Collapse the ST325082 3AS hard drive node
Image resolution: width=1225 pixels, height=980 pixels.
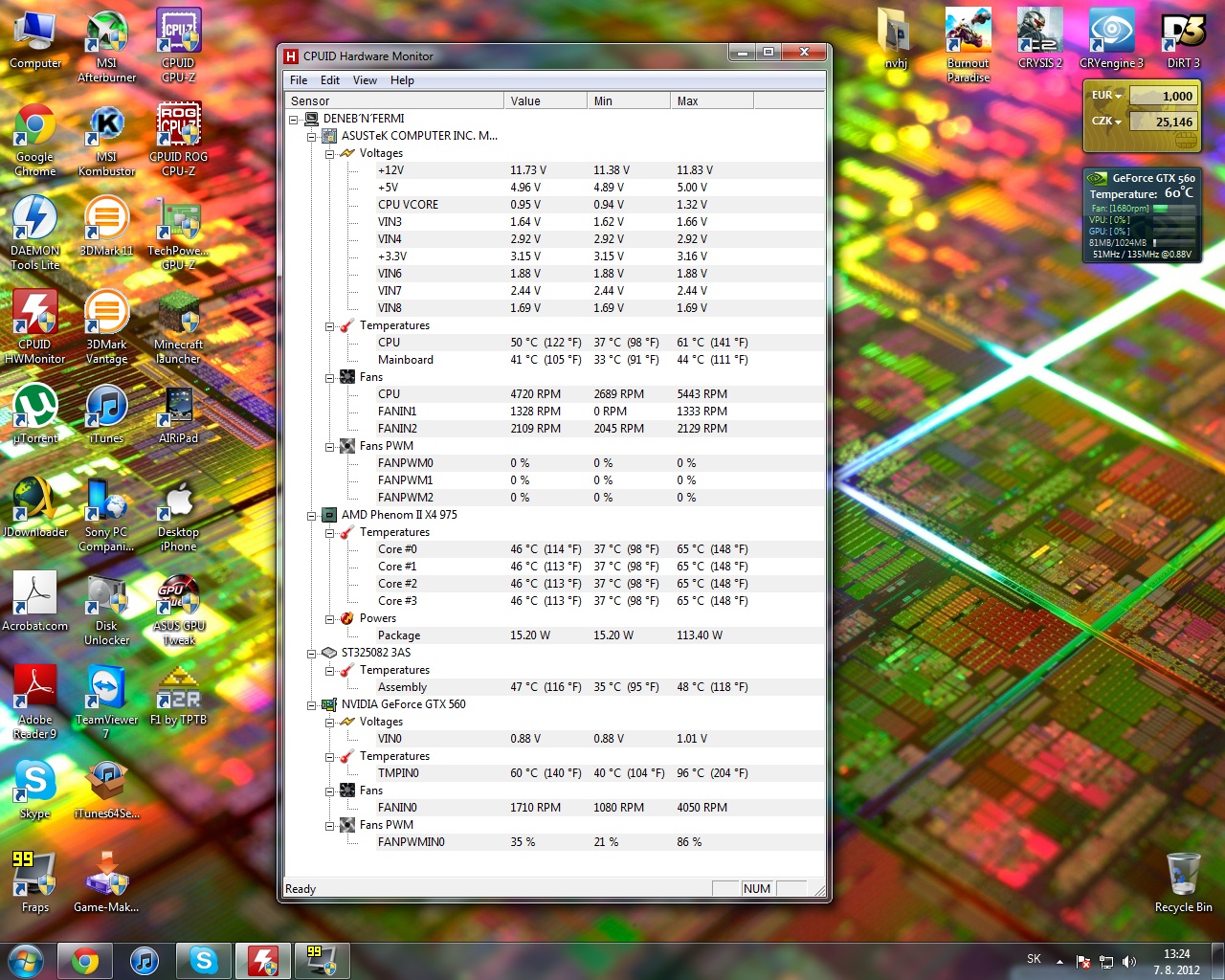pos(312,654)
